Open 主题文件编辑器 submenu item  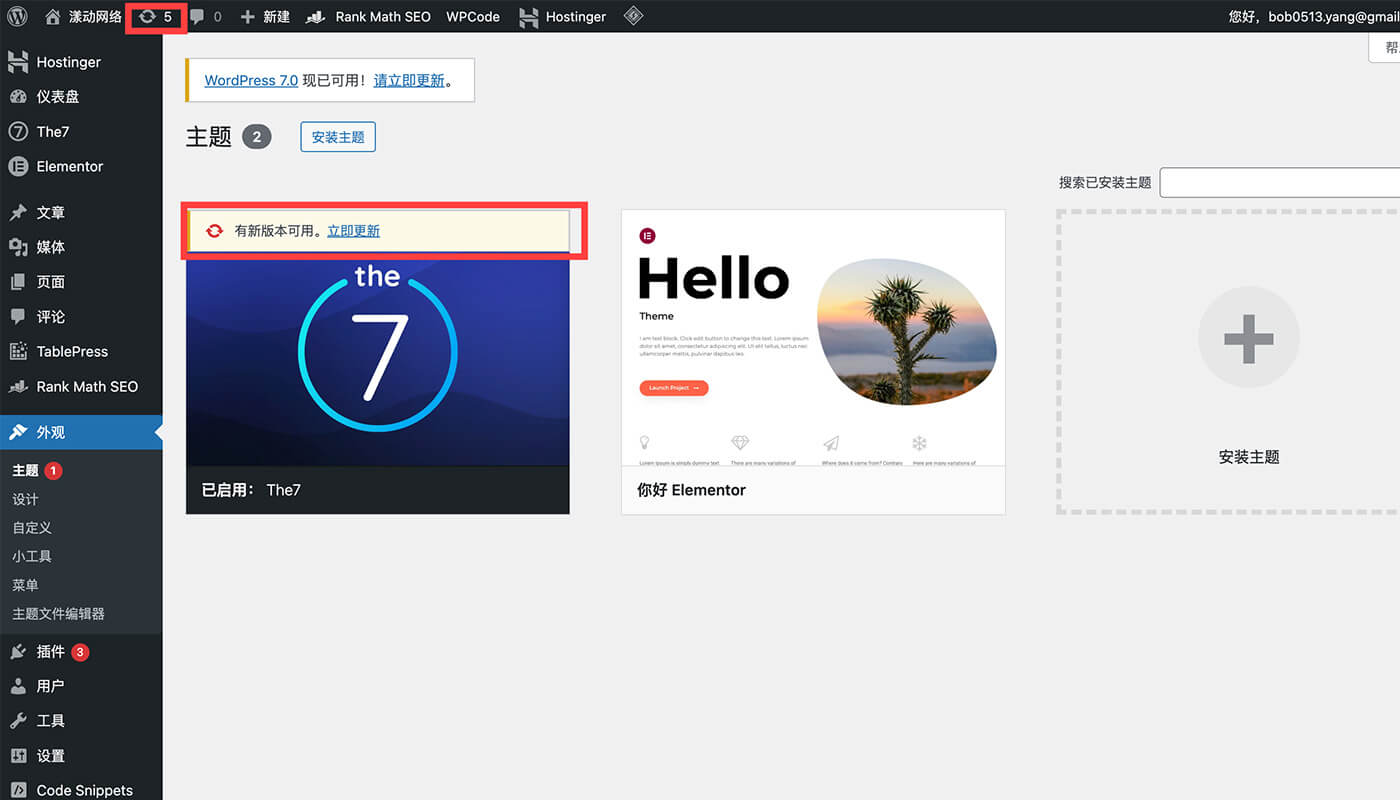58,614
